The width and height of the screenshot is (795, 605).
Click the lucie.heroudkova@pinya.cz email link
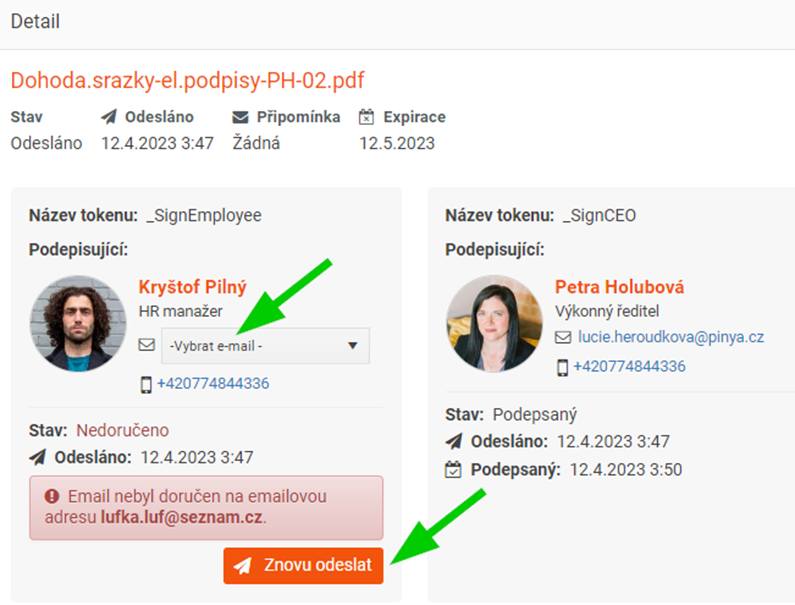671,337
